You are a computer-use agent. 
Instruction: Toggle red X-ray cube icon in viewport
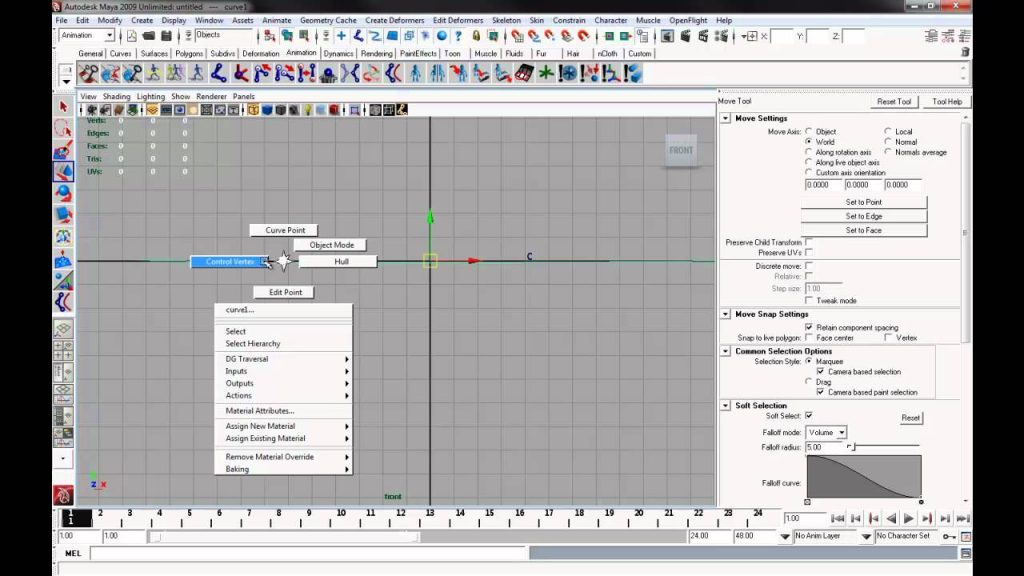click(x=334, y=110)
